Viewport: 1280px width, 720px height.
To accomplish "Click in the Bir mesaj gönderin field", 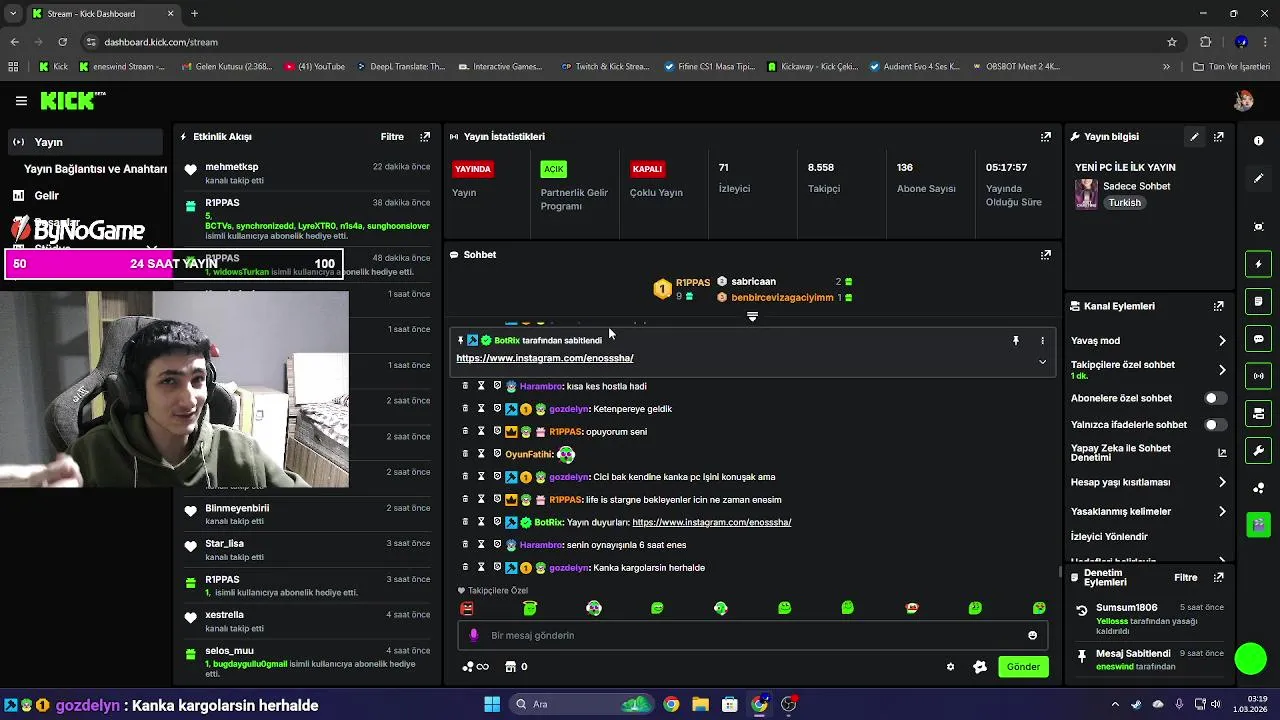I will (x=752, y=635).
